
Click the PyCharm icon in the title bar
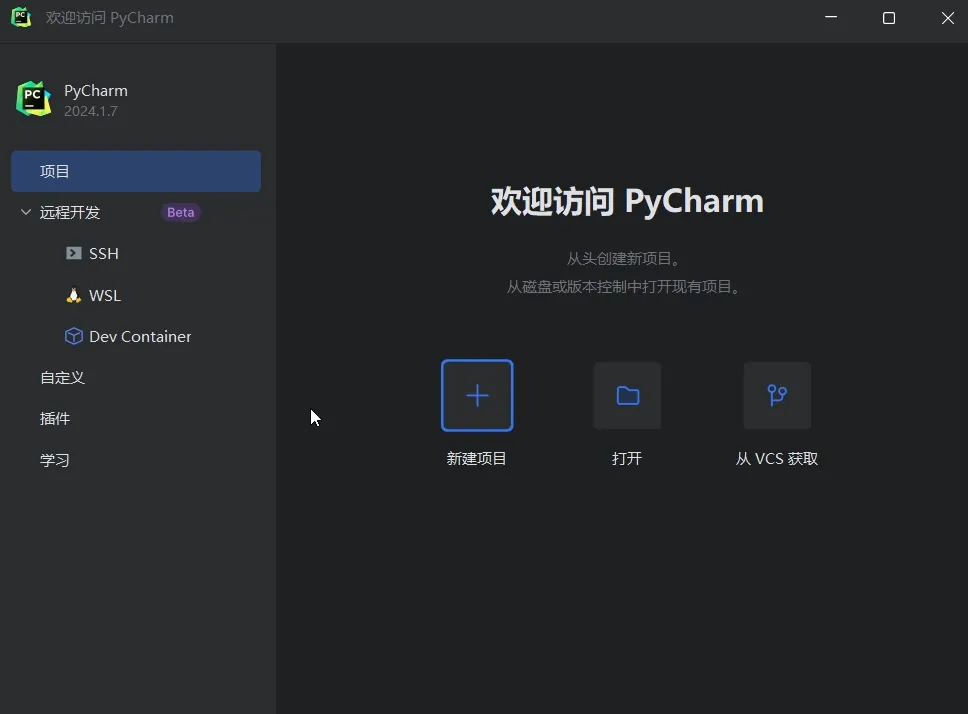pos(21,17)
